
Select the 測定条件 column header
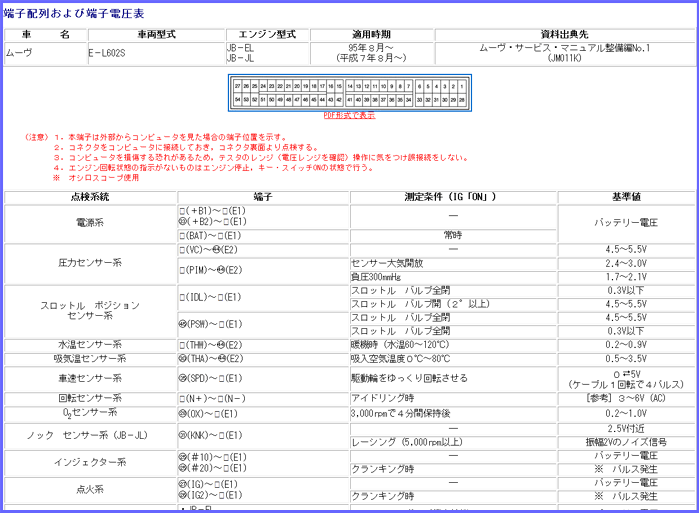pos(452,196)
